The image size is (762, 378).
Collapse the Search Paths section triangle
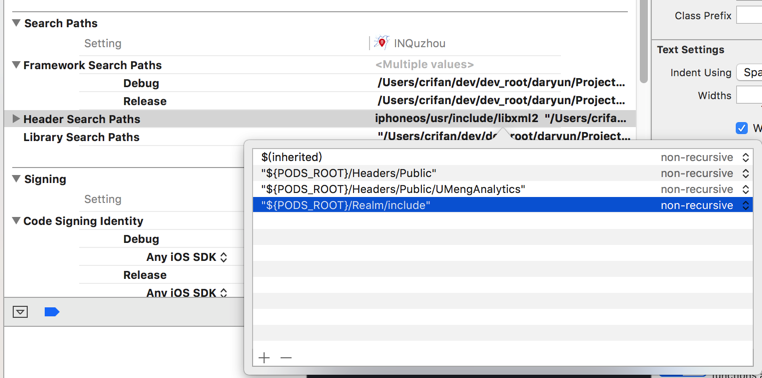(17, 23)
